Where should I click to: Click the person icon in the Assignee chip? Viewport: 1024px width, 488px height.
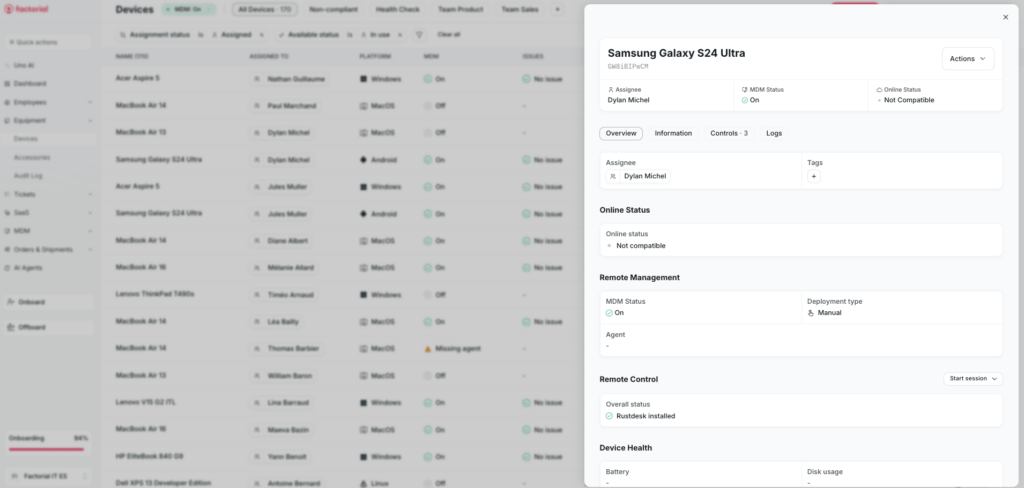point(613,176)
